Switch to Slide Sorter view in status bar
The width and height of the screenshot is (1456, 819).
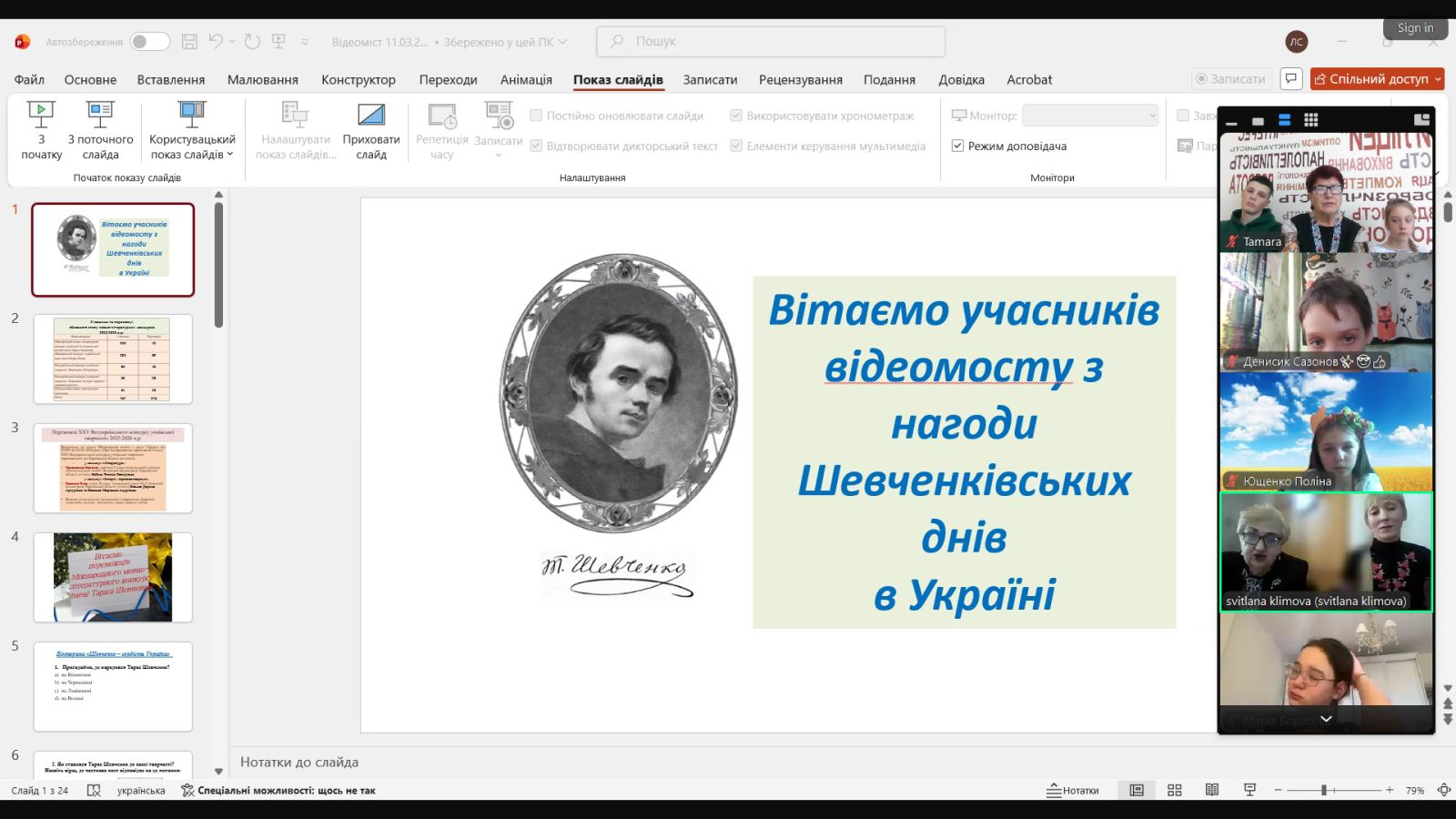click(1175, 790)
